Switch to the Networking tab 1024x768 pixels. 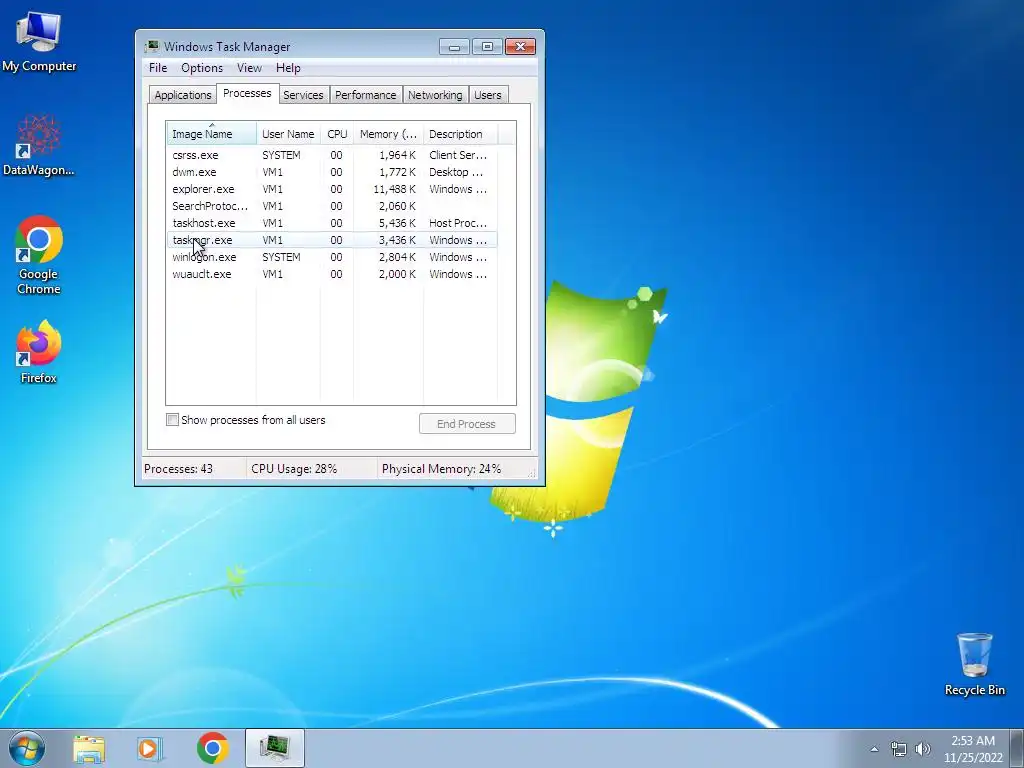click(435, 95)
